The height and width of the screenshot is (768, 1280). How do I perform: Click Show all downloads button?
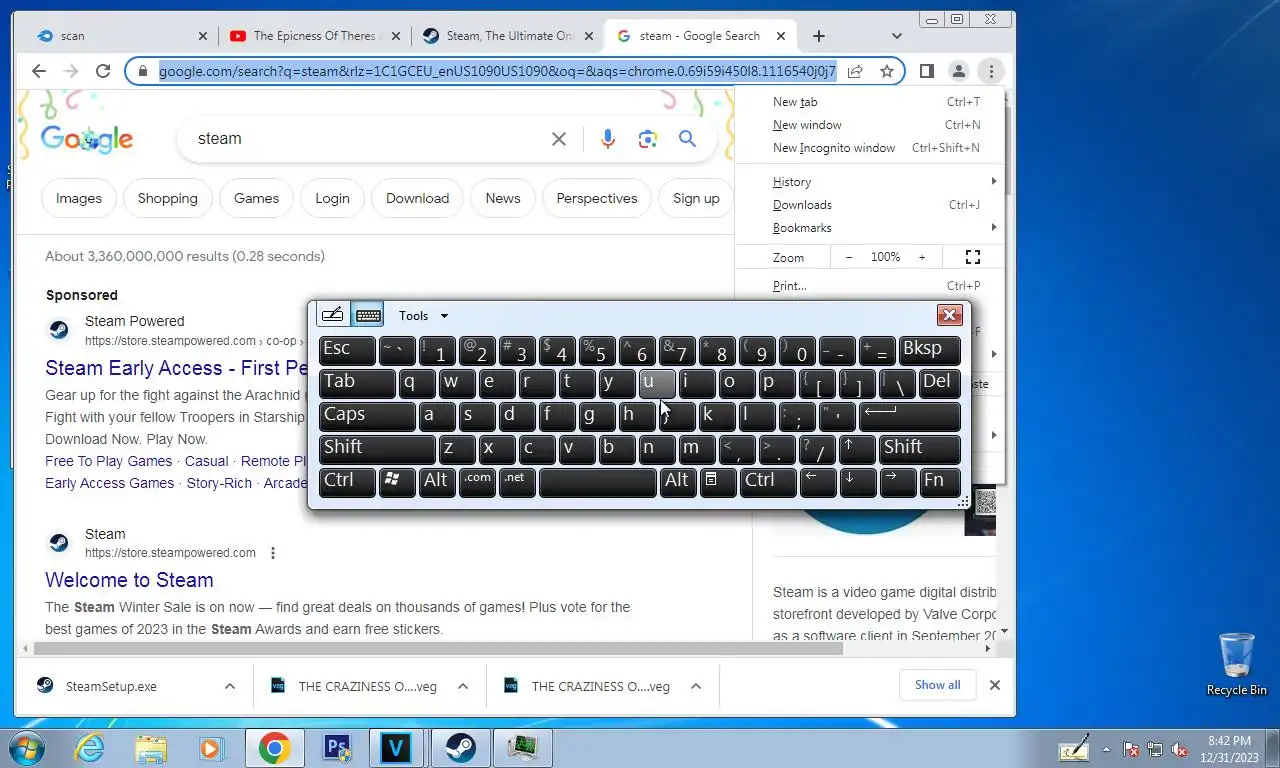point(937,685)
